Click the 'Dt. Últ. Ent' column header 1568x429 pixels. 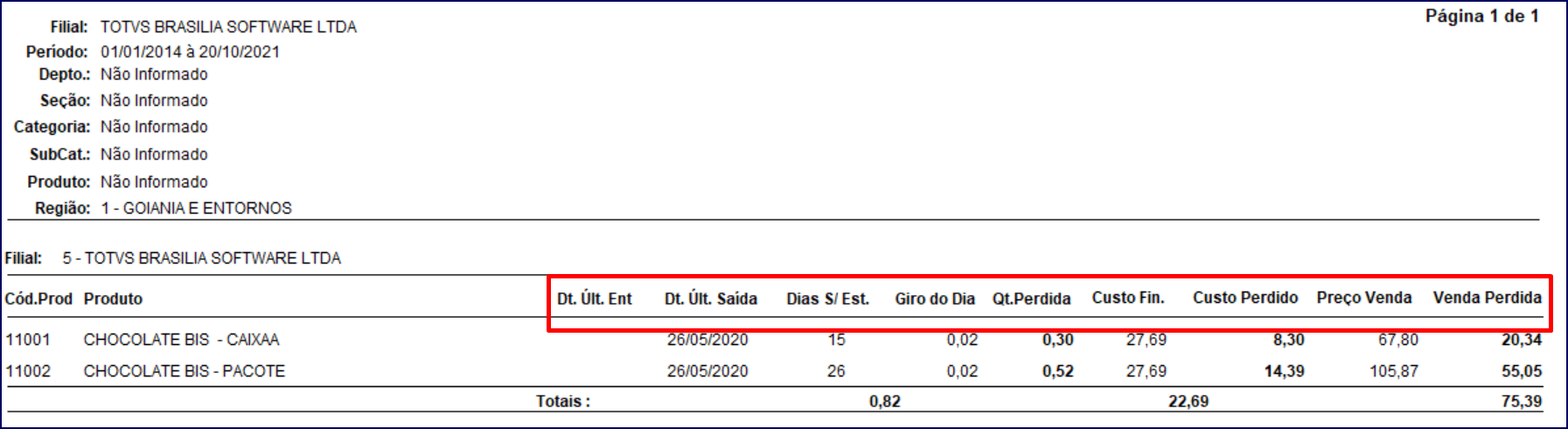coord(595,299)
